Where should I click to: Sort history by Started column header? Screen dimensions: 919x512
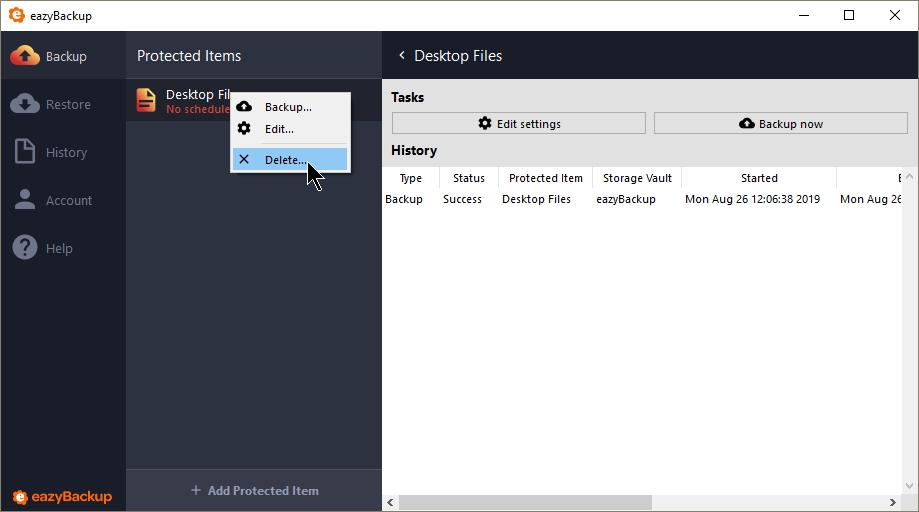pyautogui.click(x=758, y=178)
